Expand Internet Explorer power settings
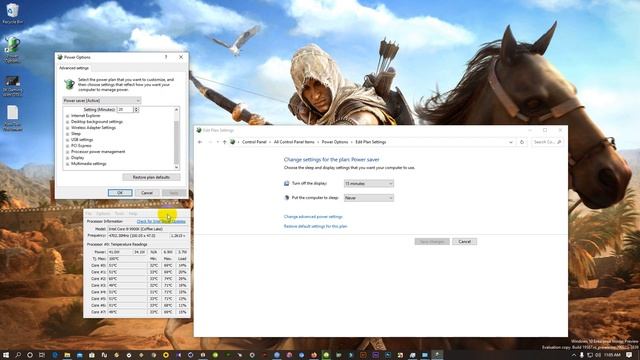Screen dimensions: 640x360 point(68,116)
